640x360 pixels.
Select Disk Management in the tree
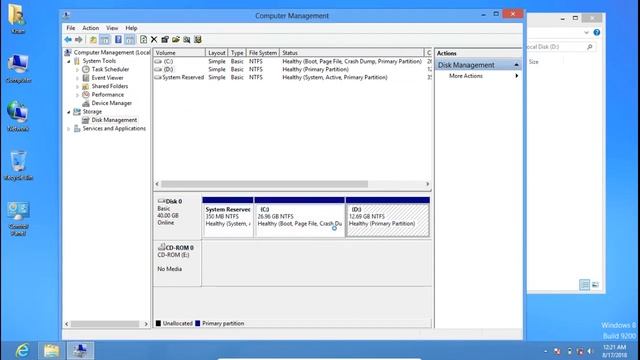[114, 120]
